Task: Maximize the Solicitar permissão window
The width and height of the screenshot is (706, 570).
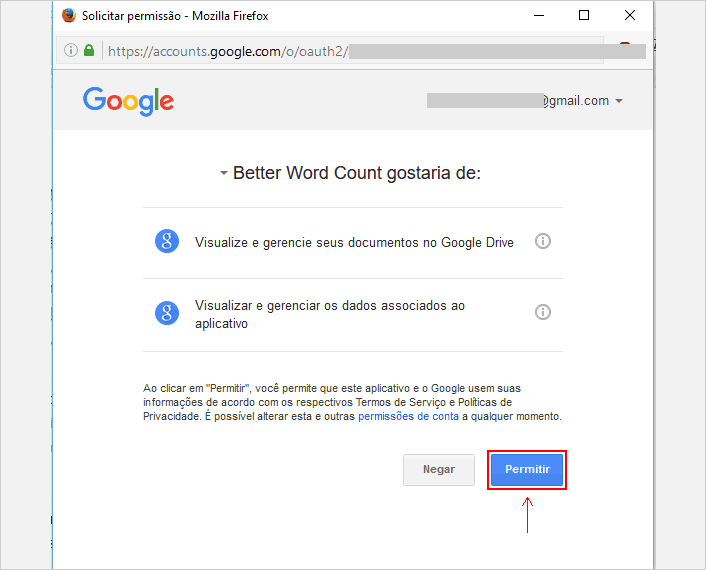Action: [x=584, y=15]
